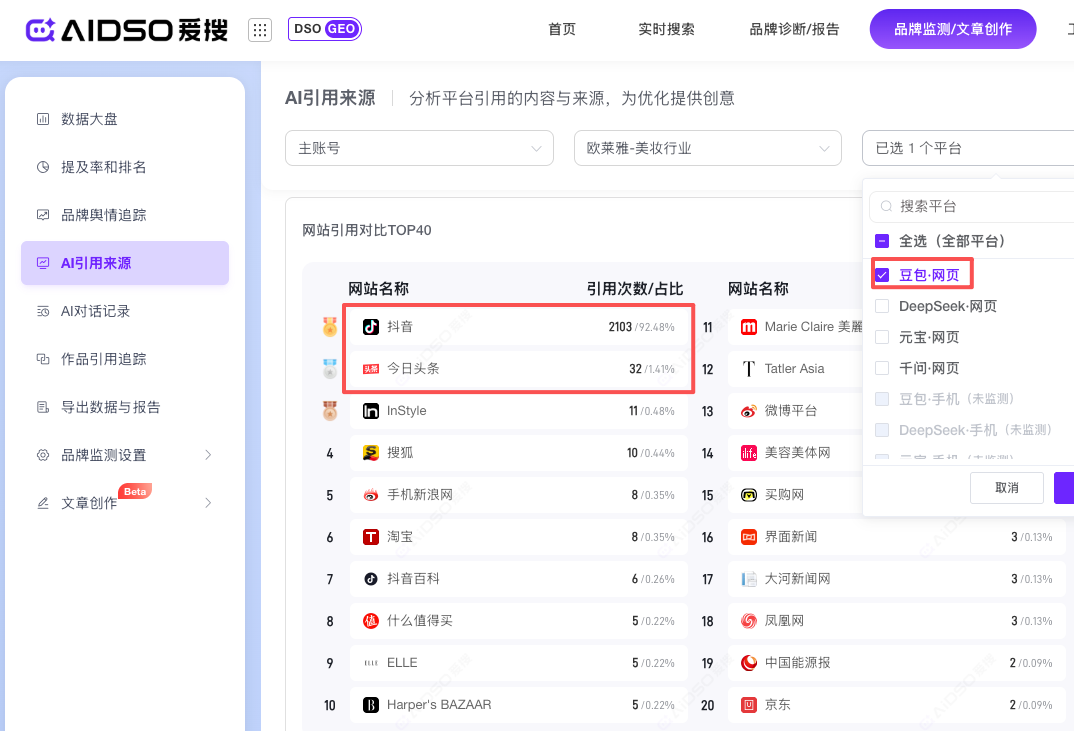Open the 欧莱雅-美妆行业 dropdown
The width and height of the screenshot is (1074, 731).
coord(708,148)
